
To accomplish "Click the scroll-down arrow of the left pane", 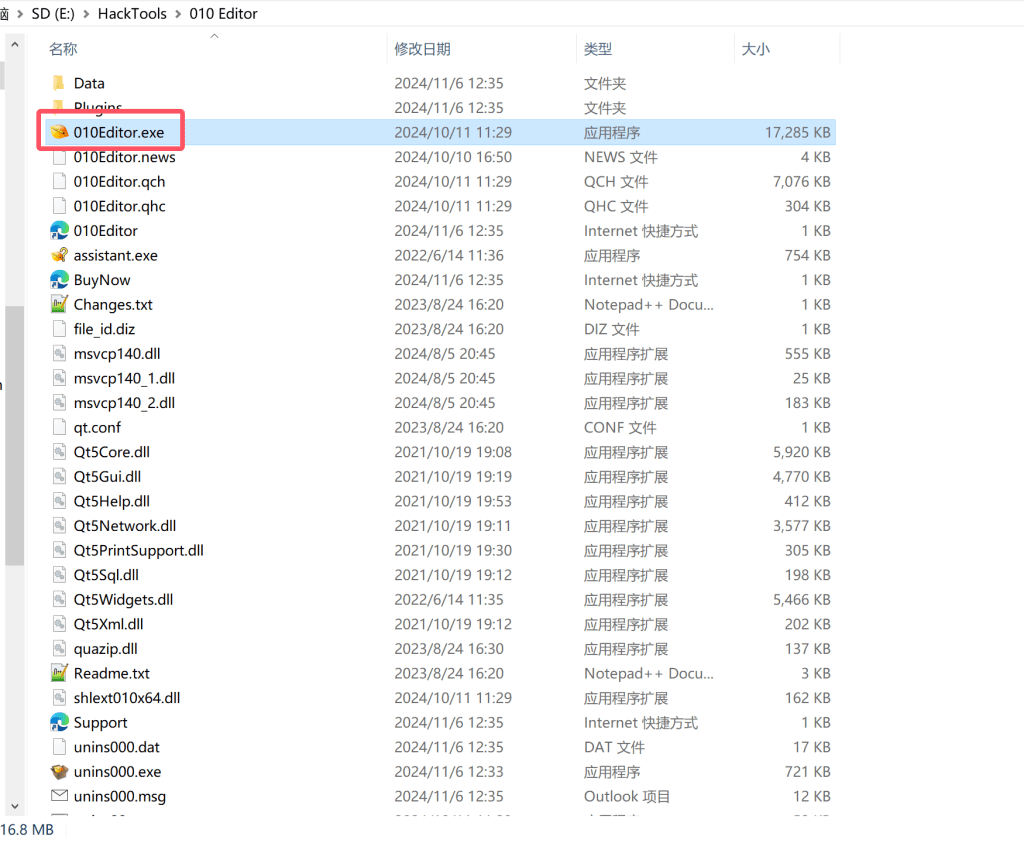I will pyautogui.click(x=14, y=806).
